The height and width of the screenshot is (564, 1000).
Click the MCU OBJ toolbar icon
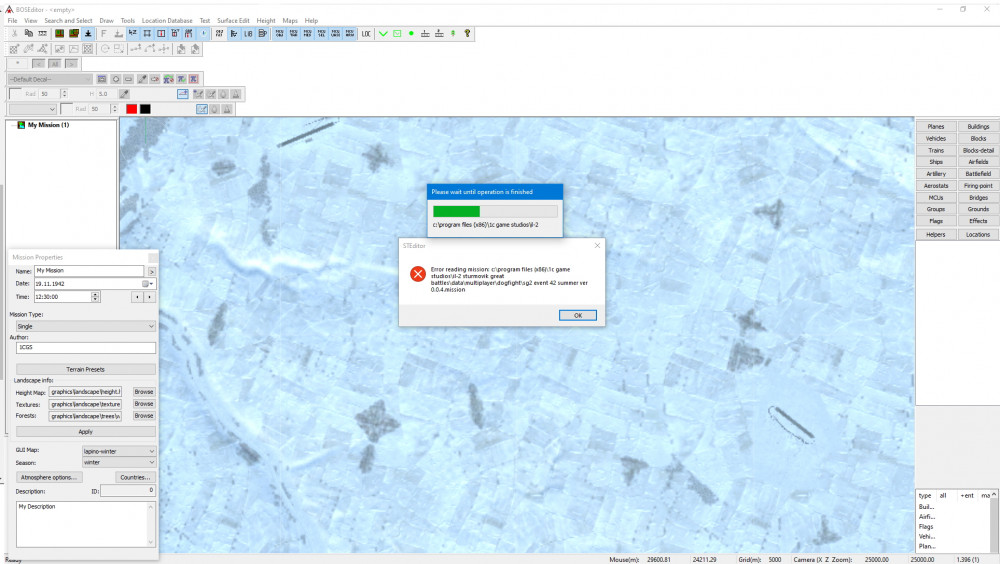click(279, 34)
